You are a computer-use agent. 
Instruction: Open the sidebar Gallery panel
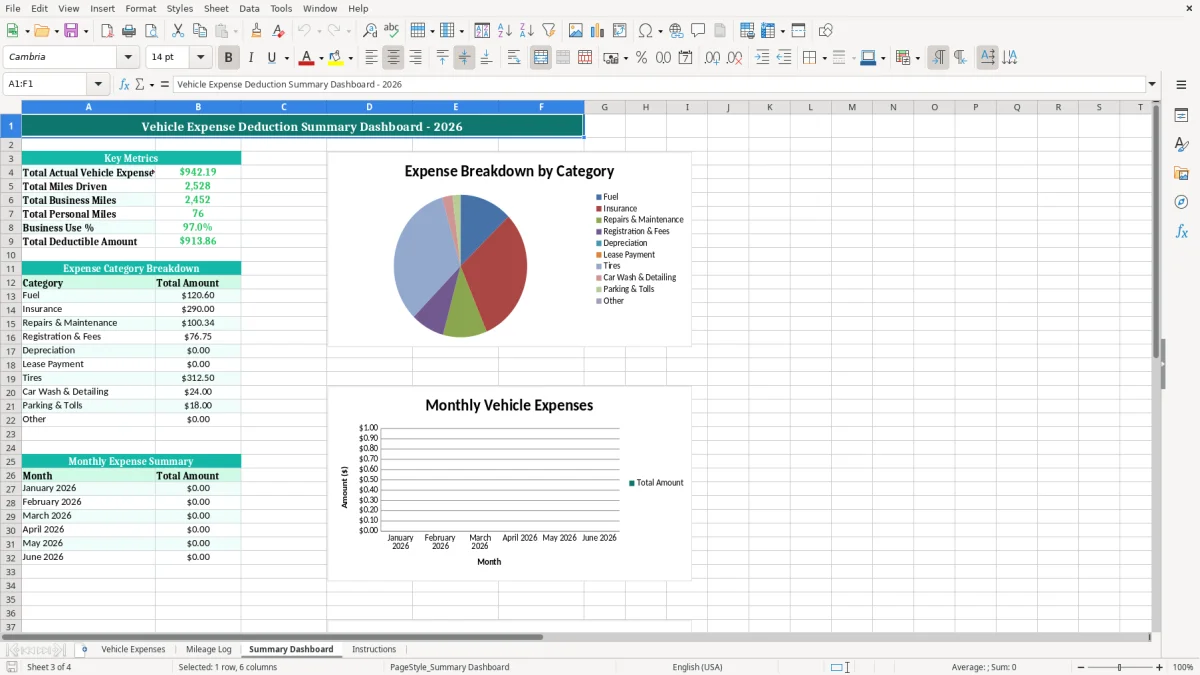[x=1181, y=174]
